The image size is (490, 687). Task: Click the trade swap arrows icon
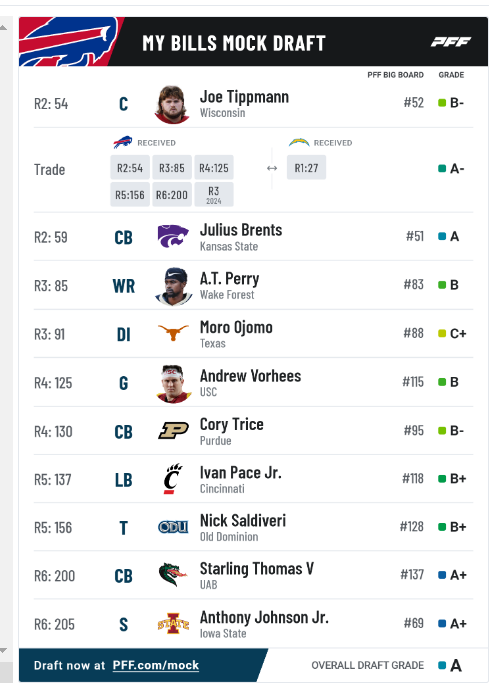[272, 168]
